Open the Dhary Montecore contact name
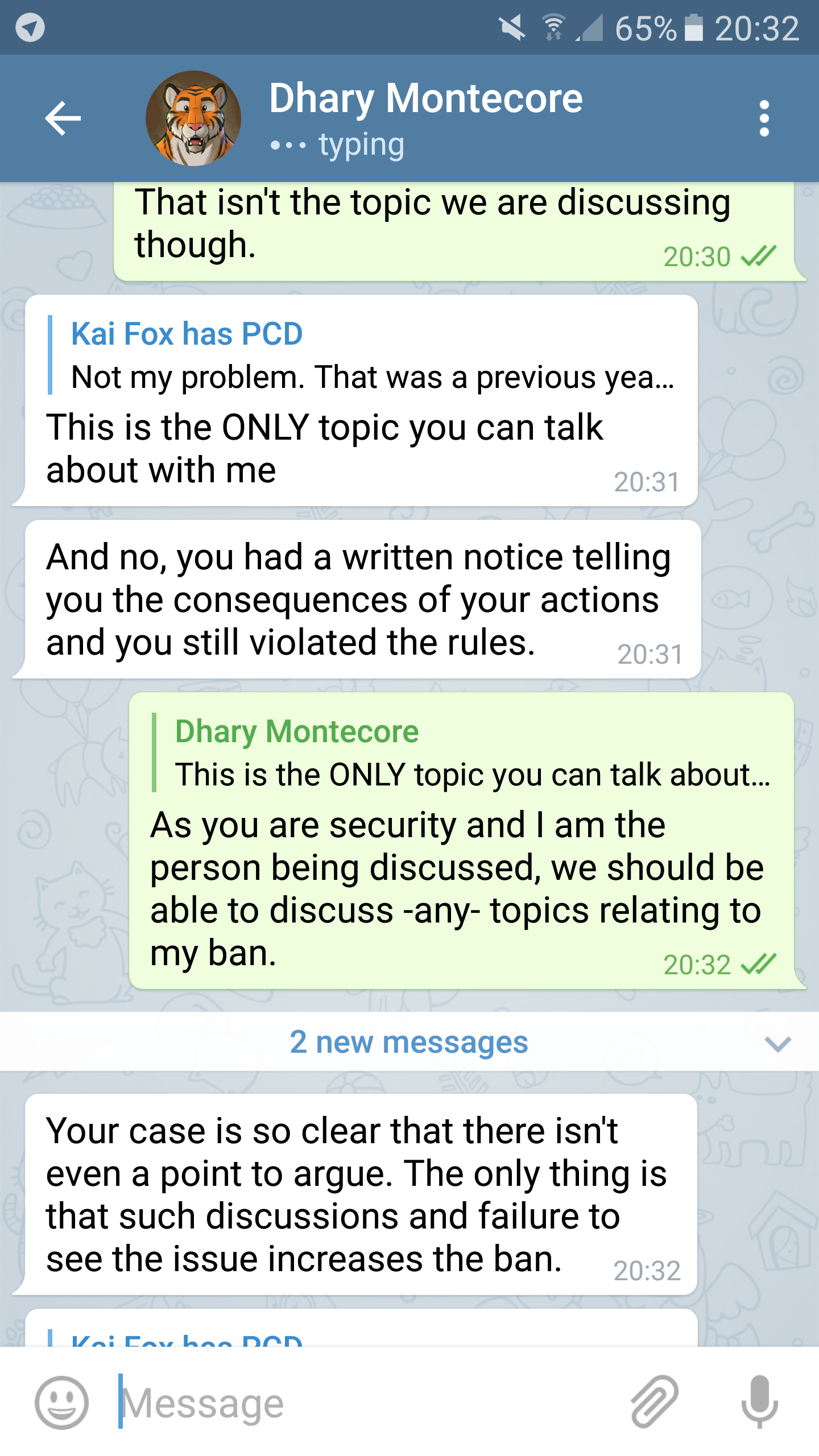Image resolution: width=819 pixels, height=1456 pixels. [425, 99]
